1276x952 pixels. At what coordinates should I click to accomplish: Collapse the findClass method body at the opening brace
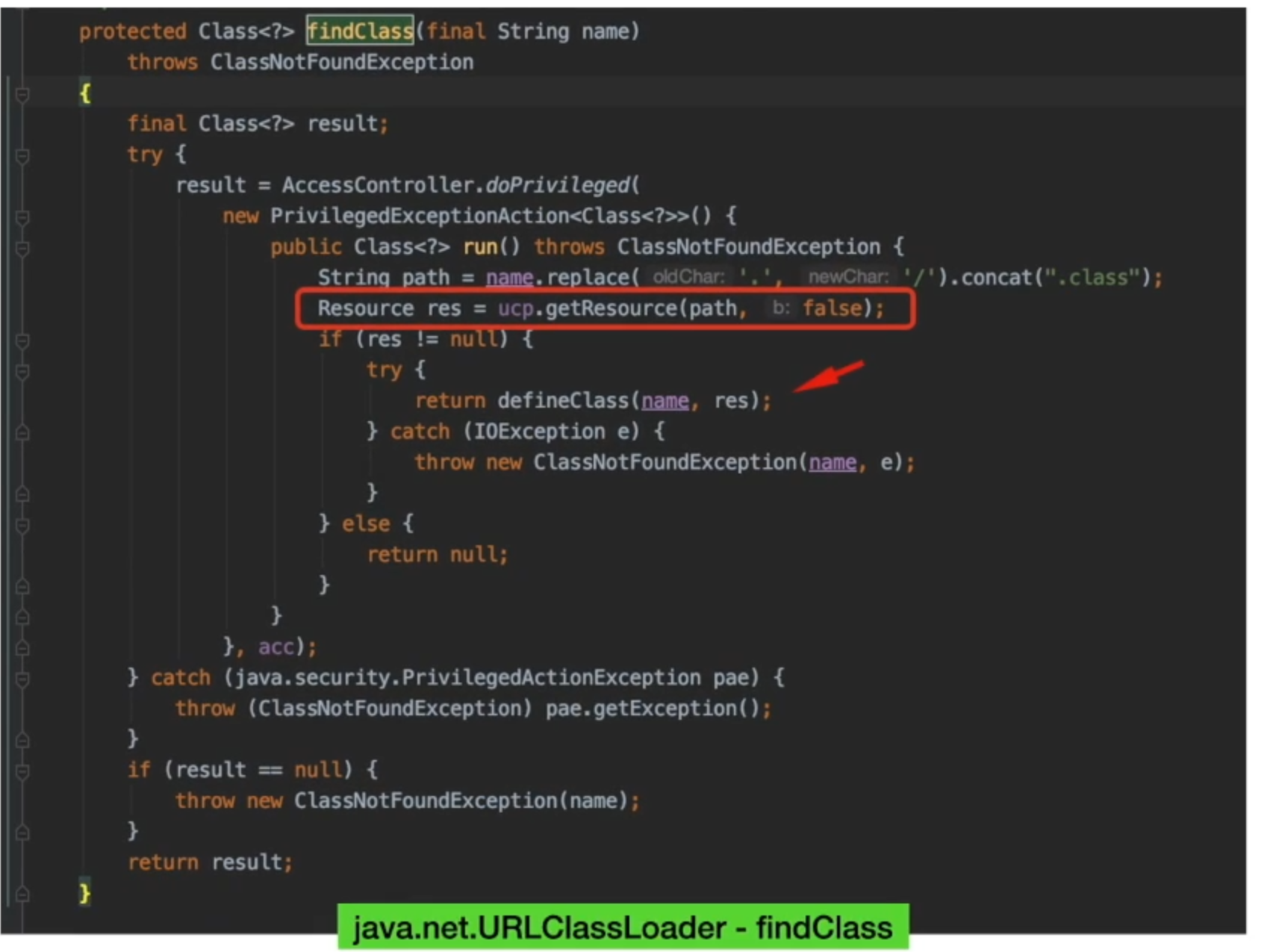click(22, 94)
